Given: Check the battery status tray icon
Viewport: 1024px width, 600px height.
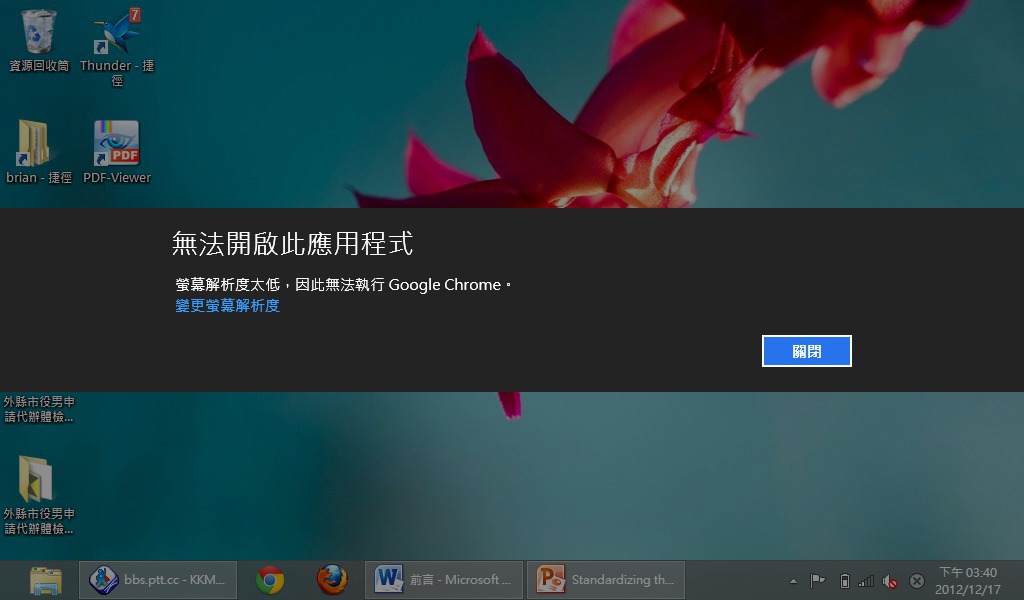Looking at the screenshot, I should click(x=844, y=580).
